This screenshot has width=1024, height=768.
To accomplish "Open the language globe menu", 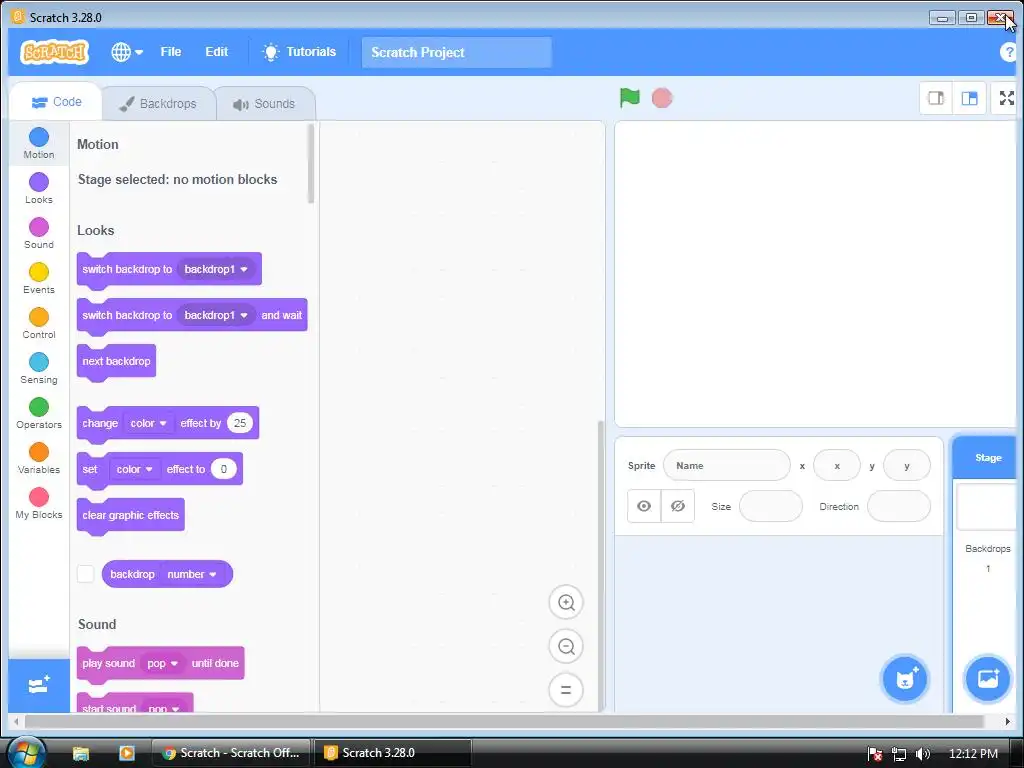I will pos(127,52).
